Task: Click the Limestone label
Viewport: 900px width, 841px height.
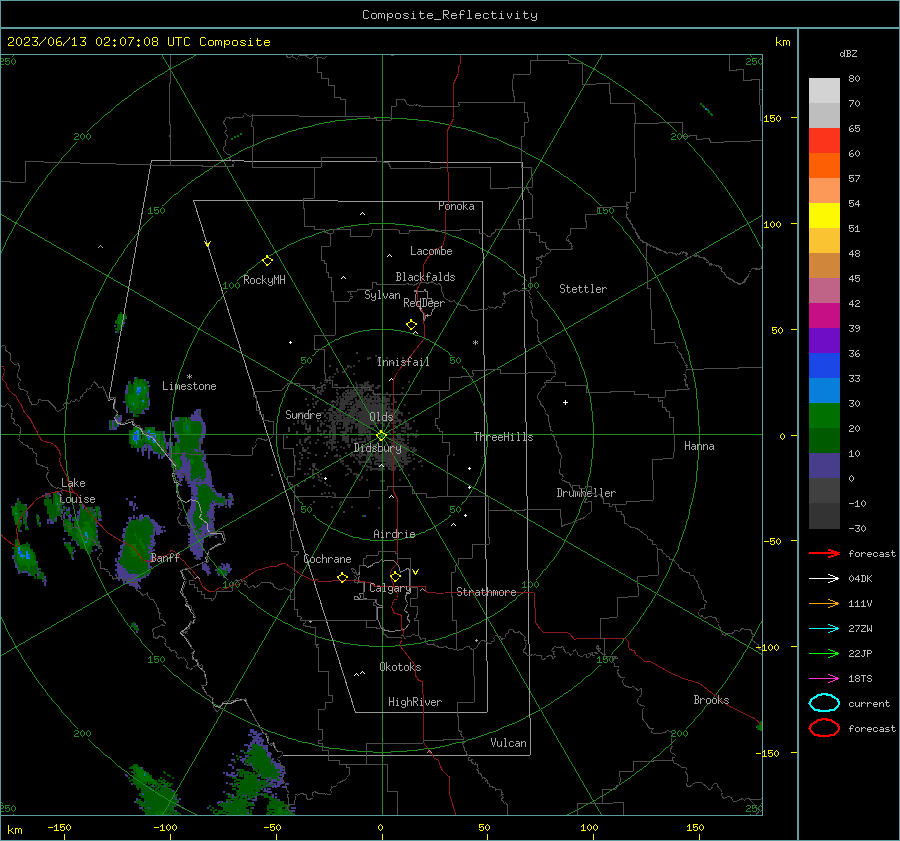Action: click(189, 386)
